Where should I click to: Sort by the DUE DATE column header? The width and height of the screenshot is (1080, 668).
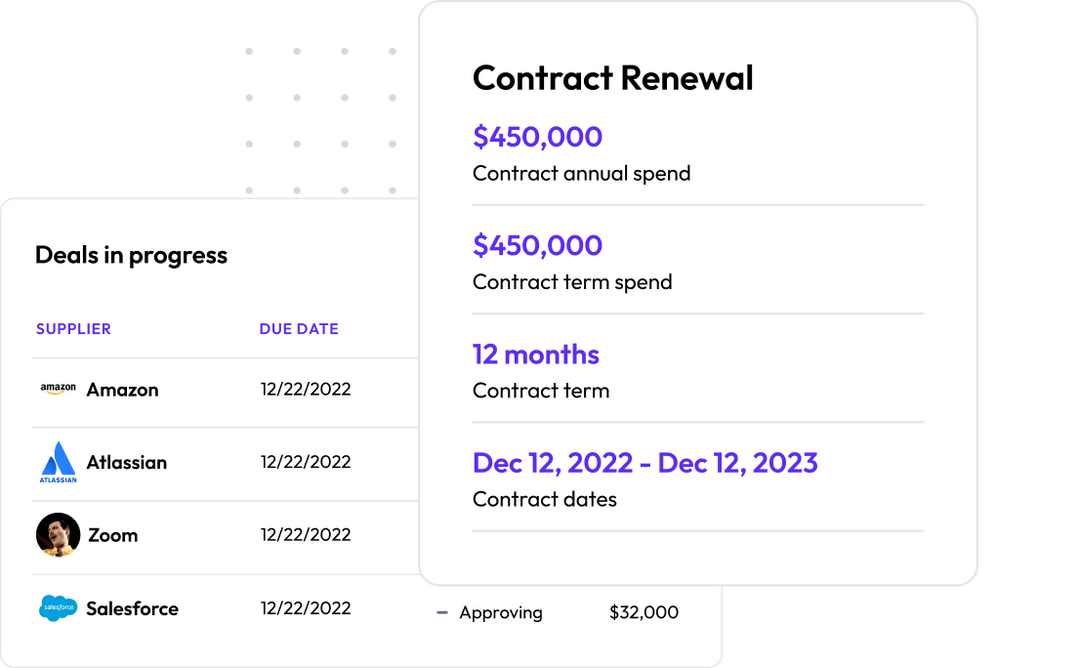pos(299,328)
